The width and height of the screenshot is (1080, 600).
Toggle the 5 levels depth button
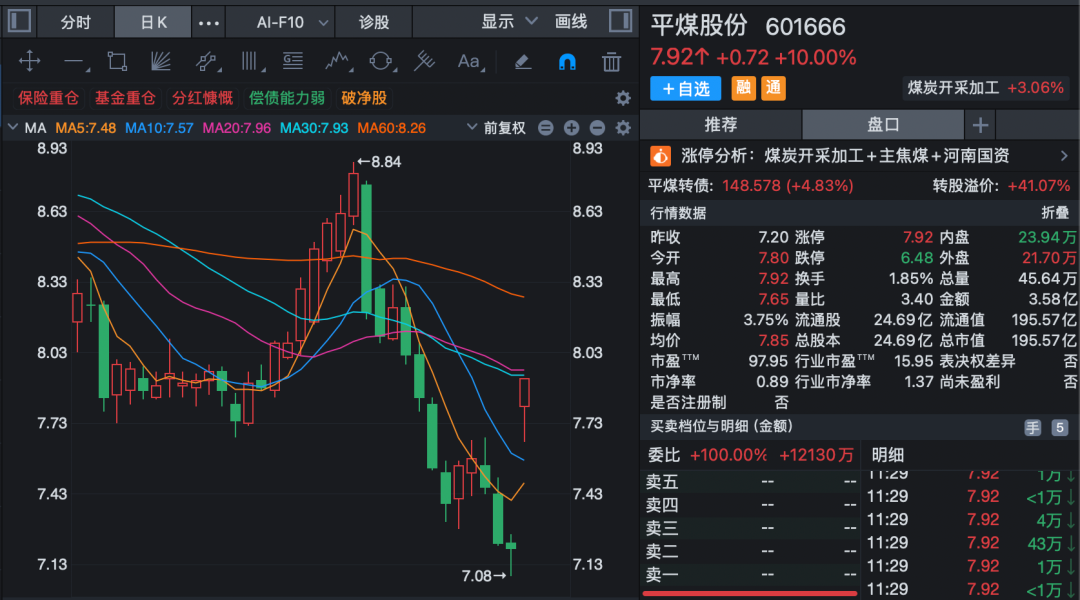[1059, 428]
